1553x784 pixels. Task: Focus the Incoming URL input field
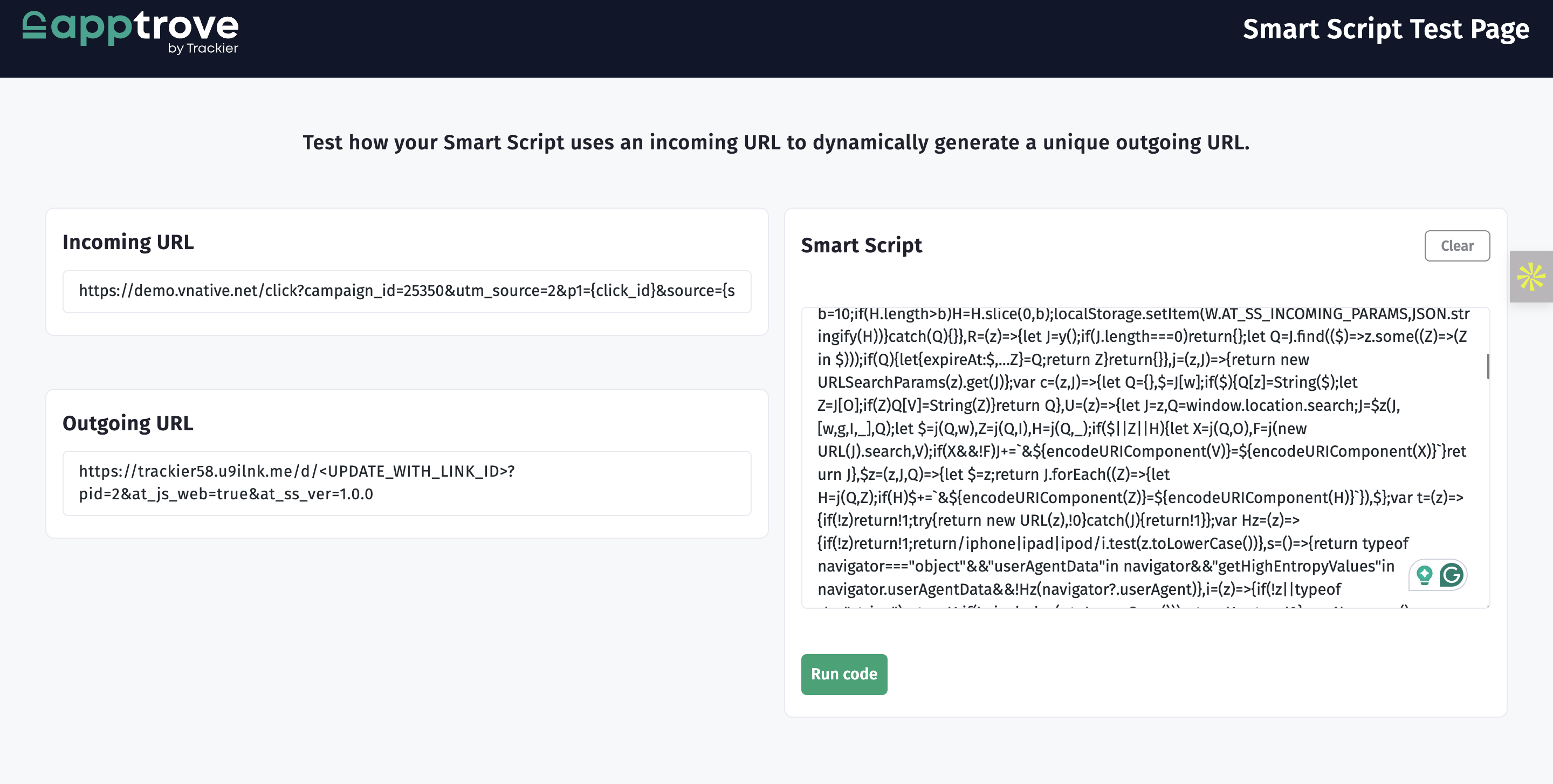point(407,291)
